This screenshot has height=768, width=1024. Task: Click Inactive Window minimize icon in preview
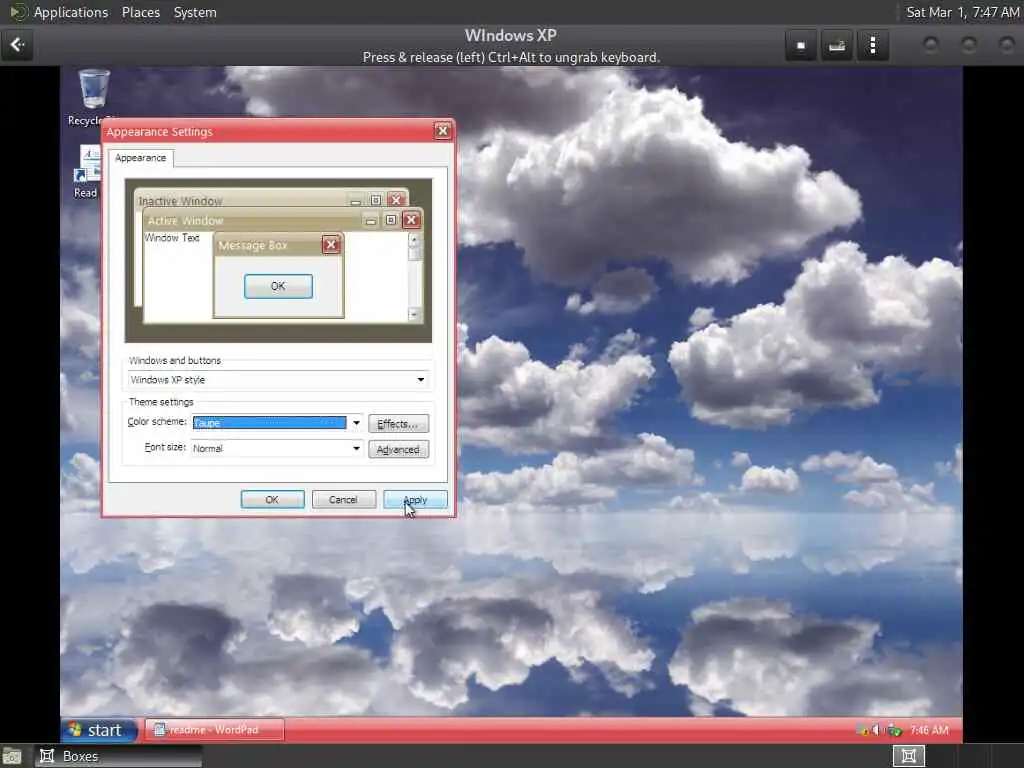click(x=355, y=201)
